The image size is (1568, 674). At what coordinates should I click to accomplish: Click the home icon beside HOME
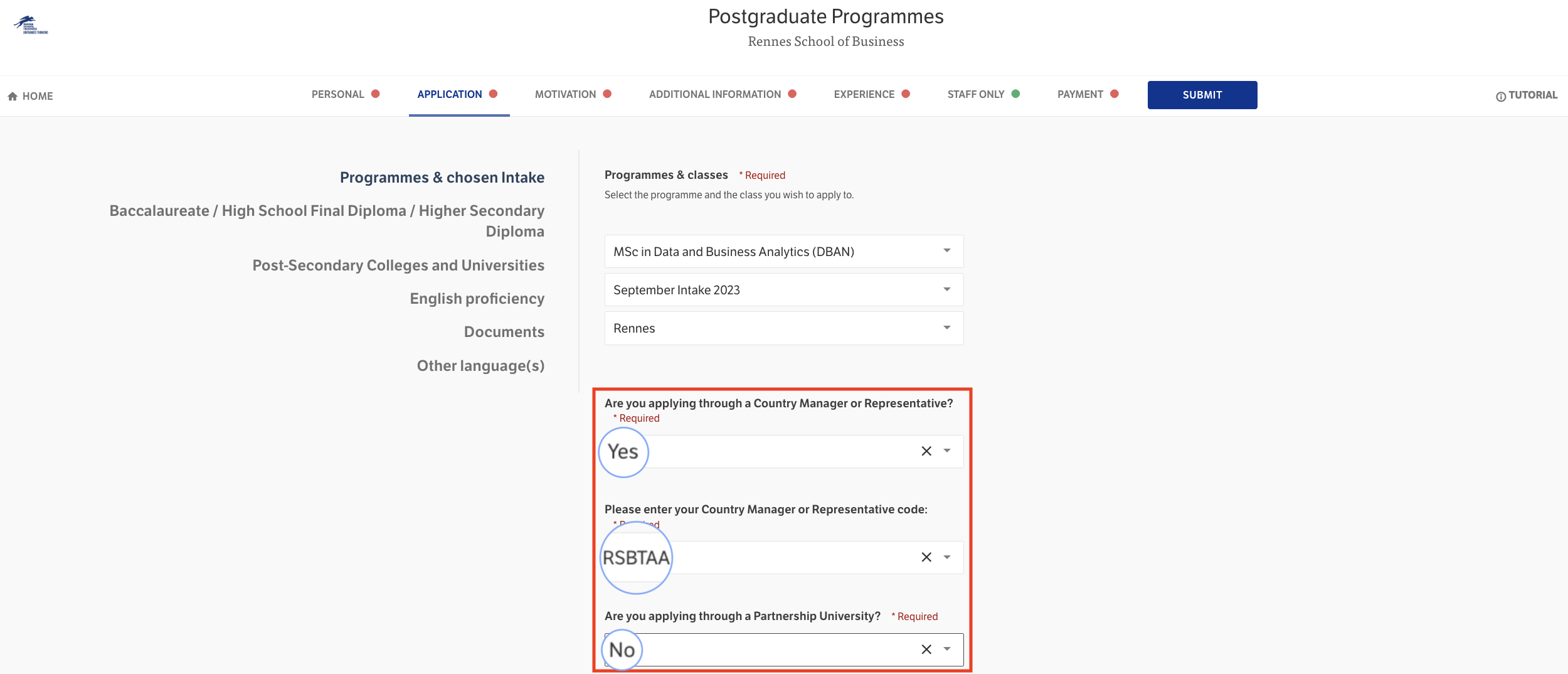[x=13, y=95]
